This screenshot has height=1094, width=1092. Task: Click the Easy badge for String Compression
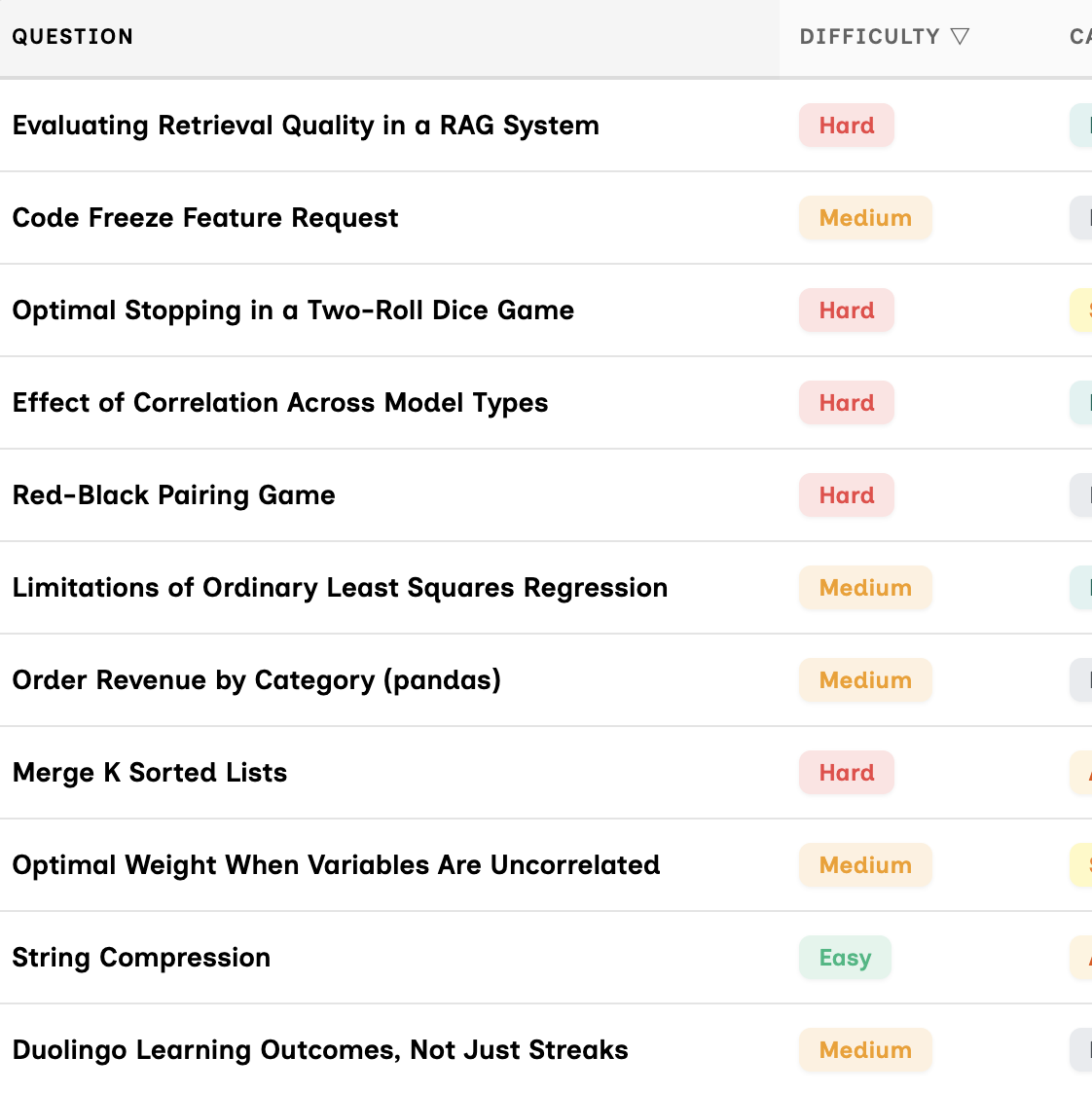point(845,958)
